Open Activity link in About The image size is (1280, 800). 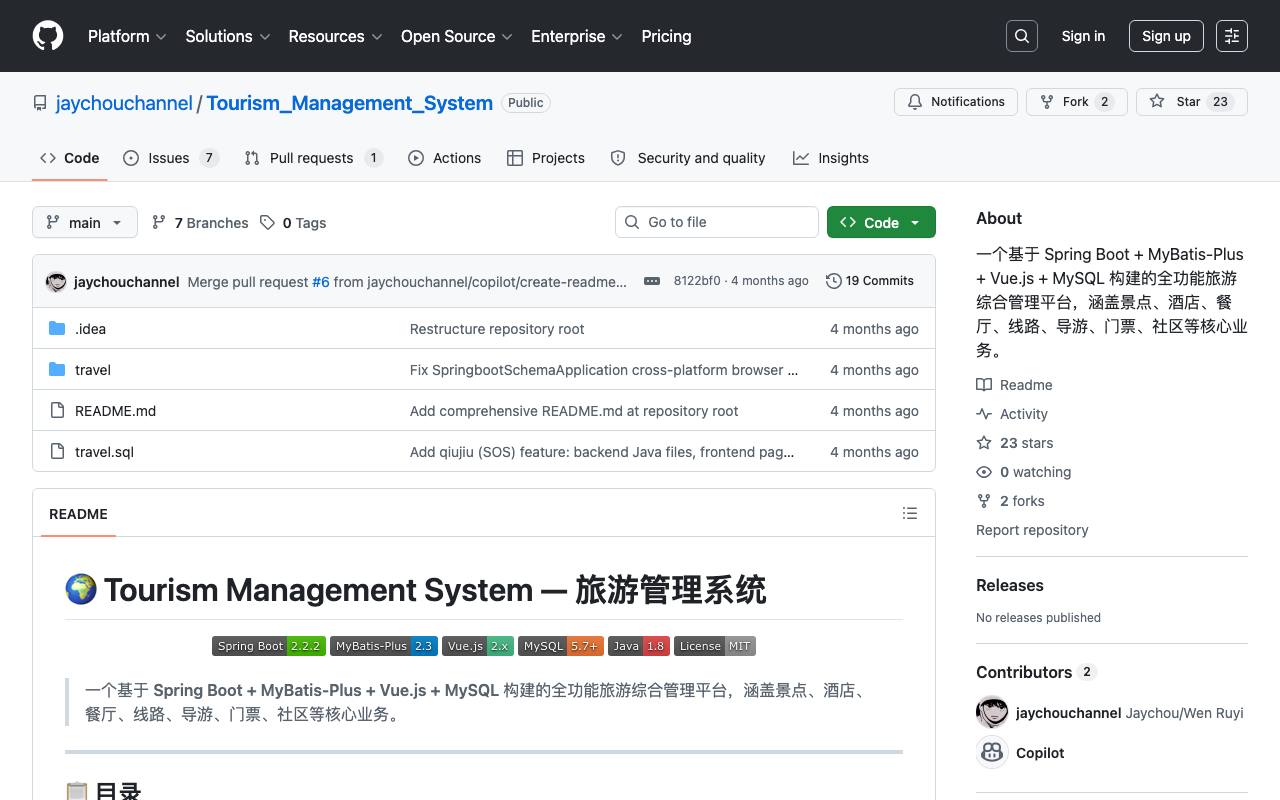click(1012, 414)
